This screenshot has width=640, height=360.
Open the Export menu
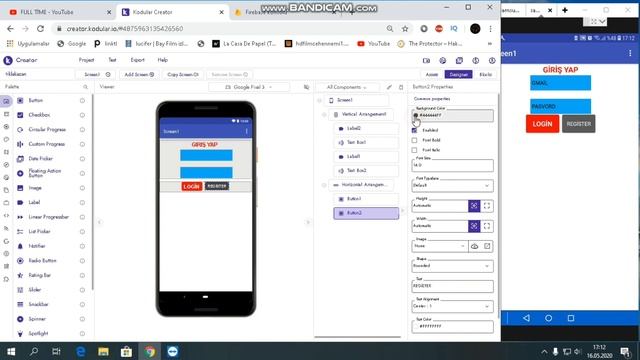(x=138, y=60)
